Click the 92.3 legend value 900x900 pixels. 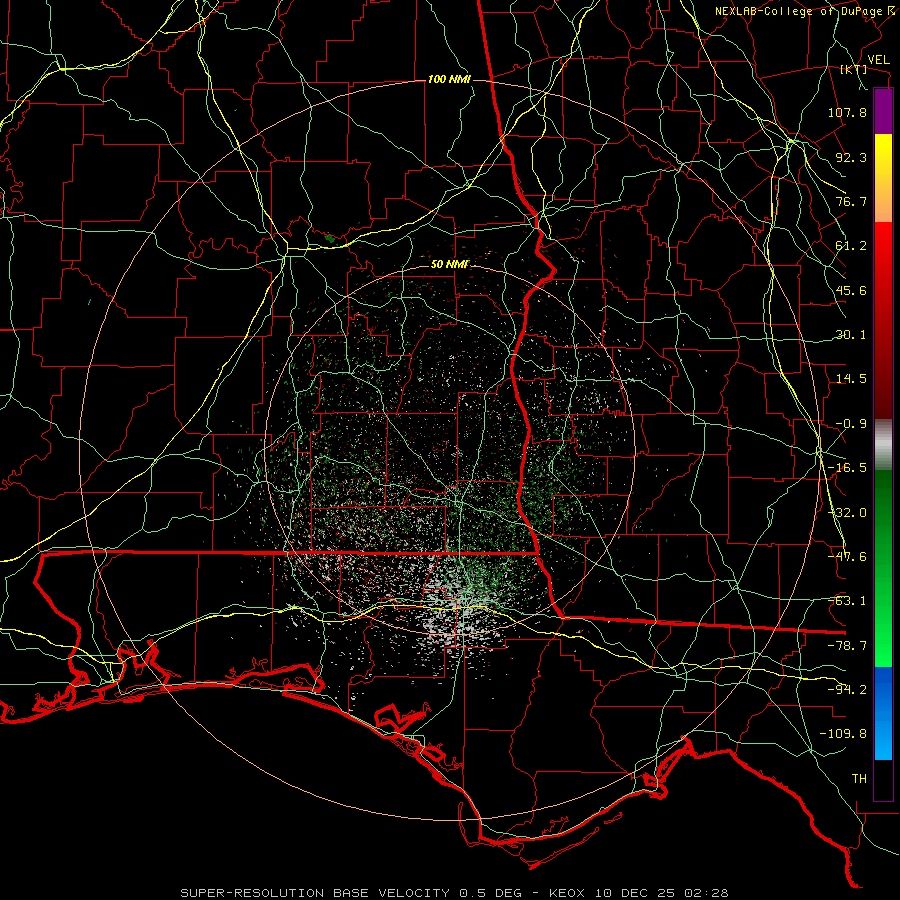click(851, 157)
